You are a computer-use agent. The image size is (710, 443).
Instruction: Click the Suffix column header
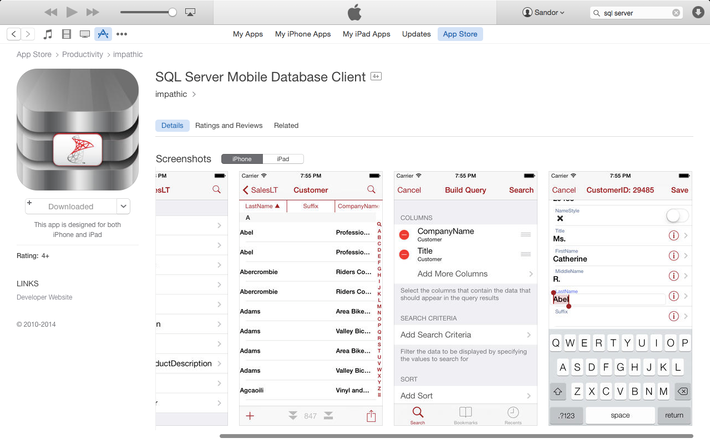pyautogui.click(x=311, y=206)
